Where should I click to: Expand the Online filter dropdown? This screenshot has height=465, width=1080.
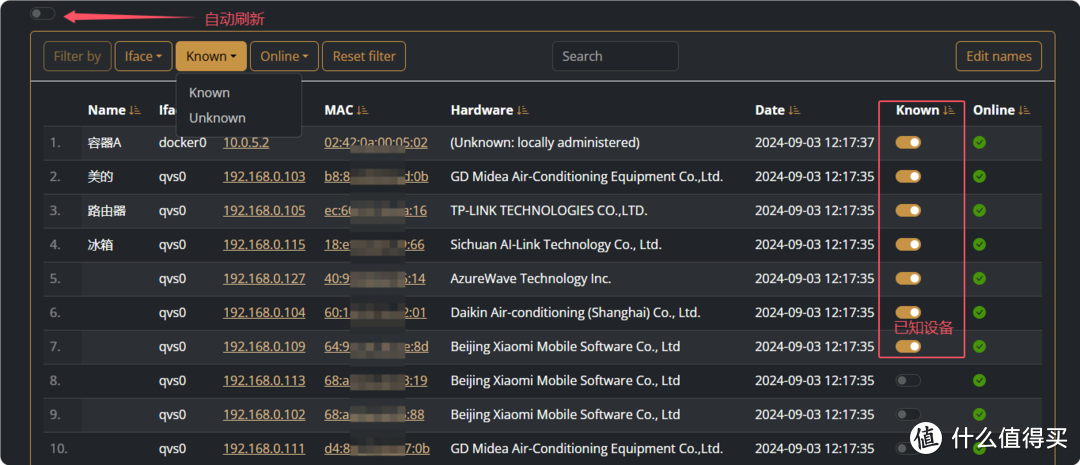284,57
